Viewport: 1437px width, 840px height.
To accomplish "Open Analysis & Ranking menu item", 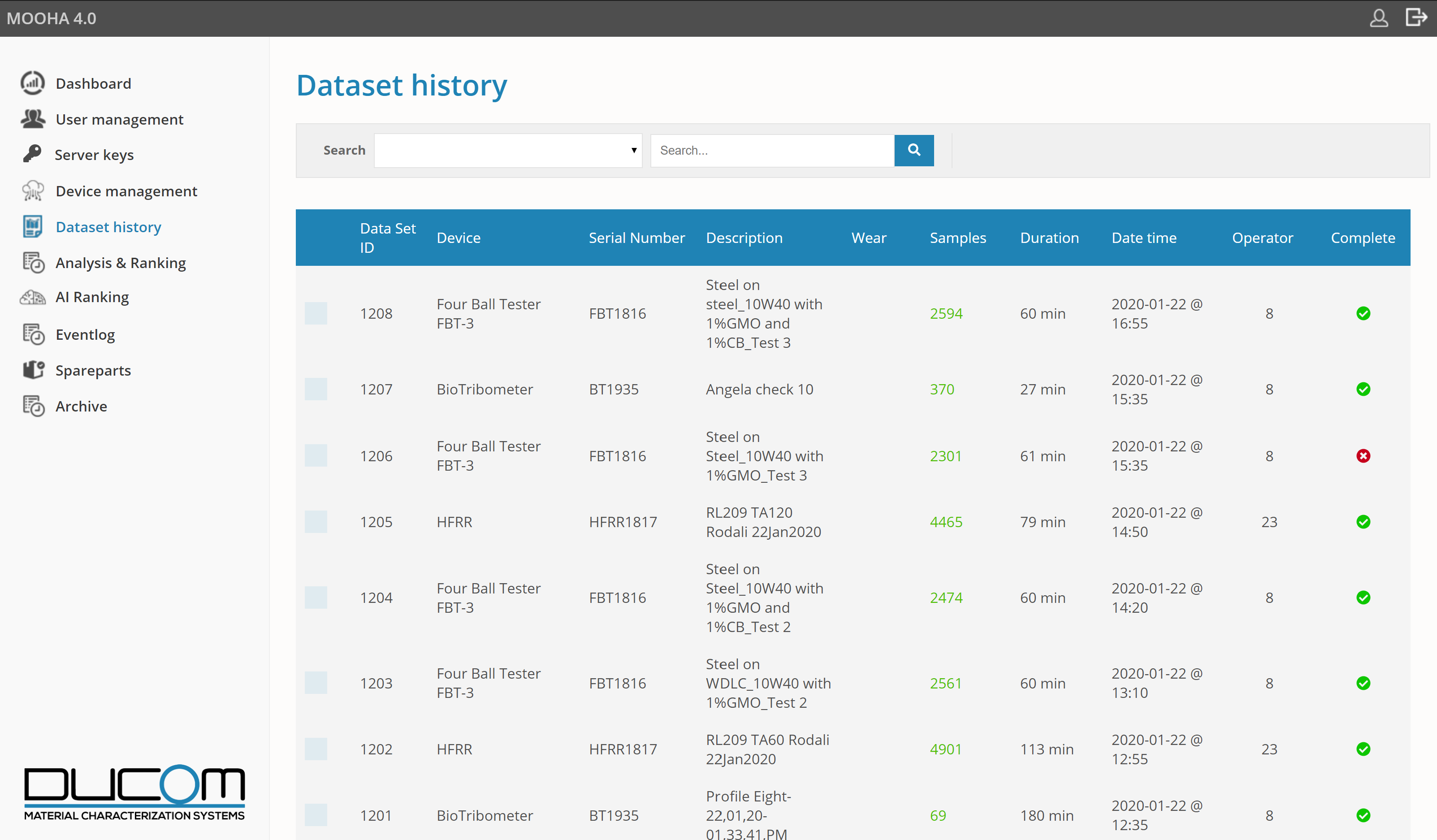I will coord(120,263).
